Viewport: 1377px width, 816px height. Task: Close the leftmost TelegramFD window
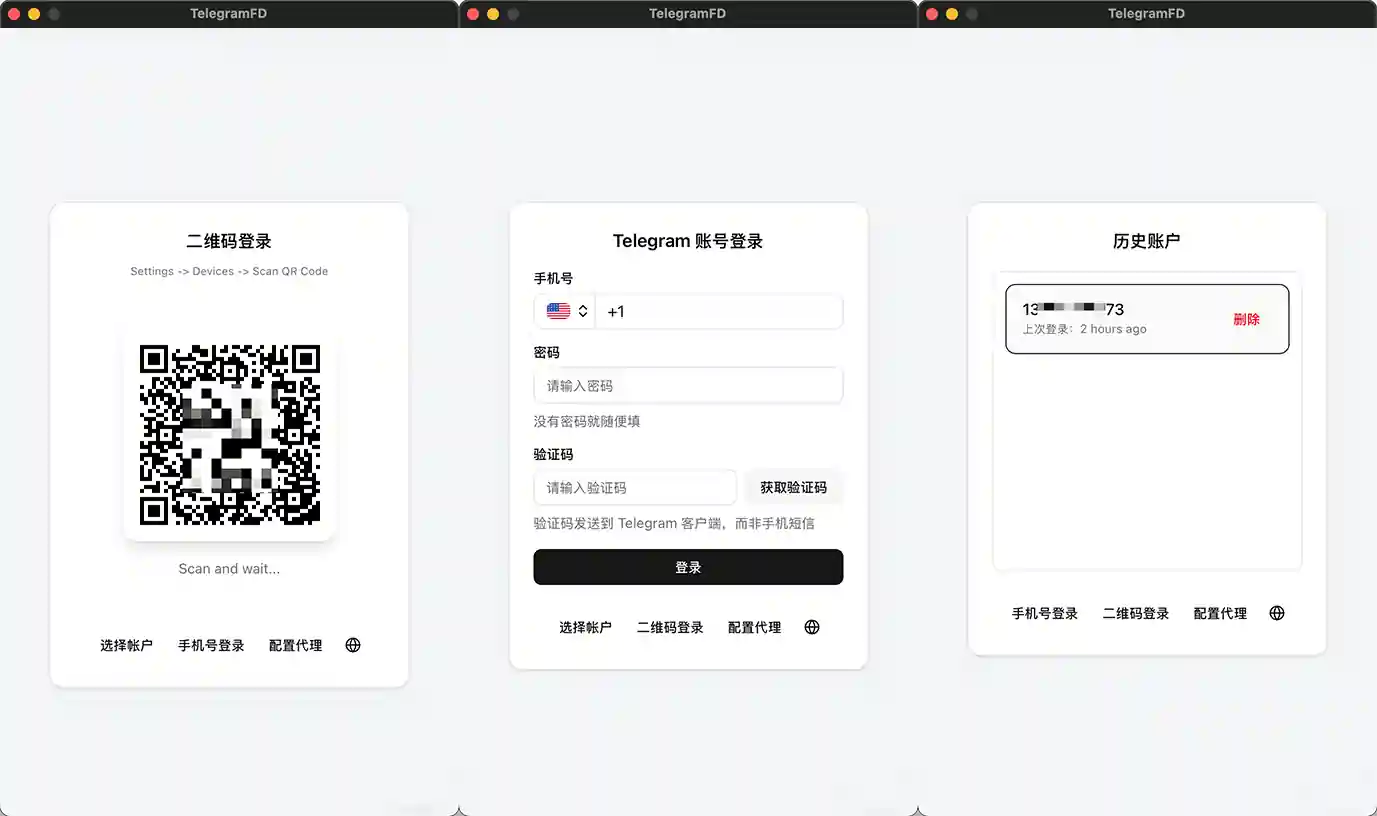(14, 14)
